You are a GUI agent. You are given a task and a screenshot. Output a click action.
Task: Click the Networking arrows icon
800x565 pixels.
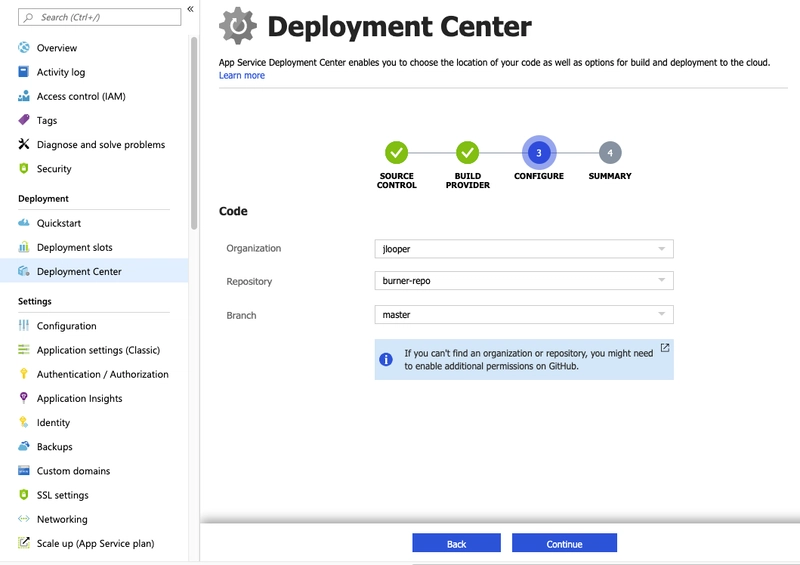tap(23, 519)
